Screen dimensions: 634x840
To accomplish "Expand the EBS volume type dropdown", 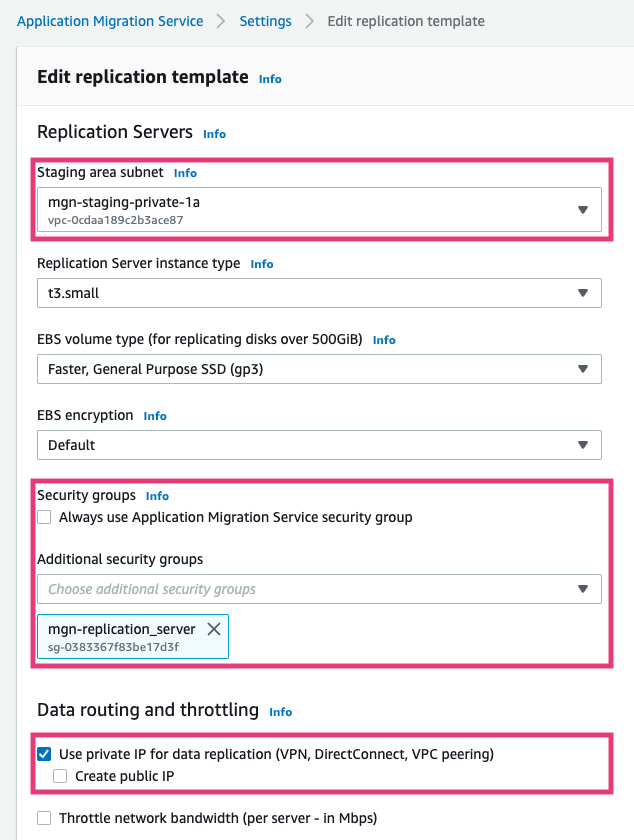I will tap(583, 369).
